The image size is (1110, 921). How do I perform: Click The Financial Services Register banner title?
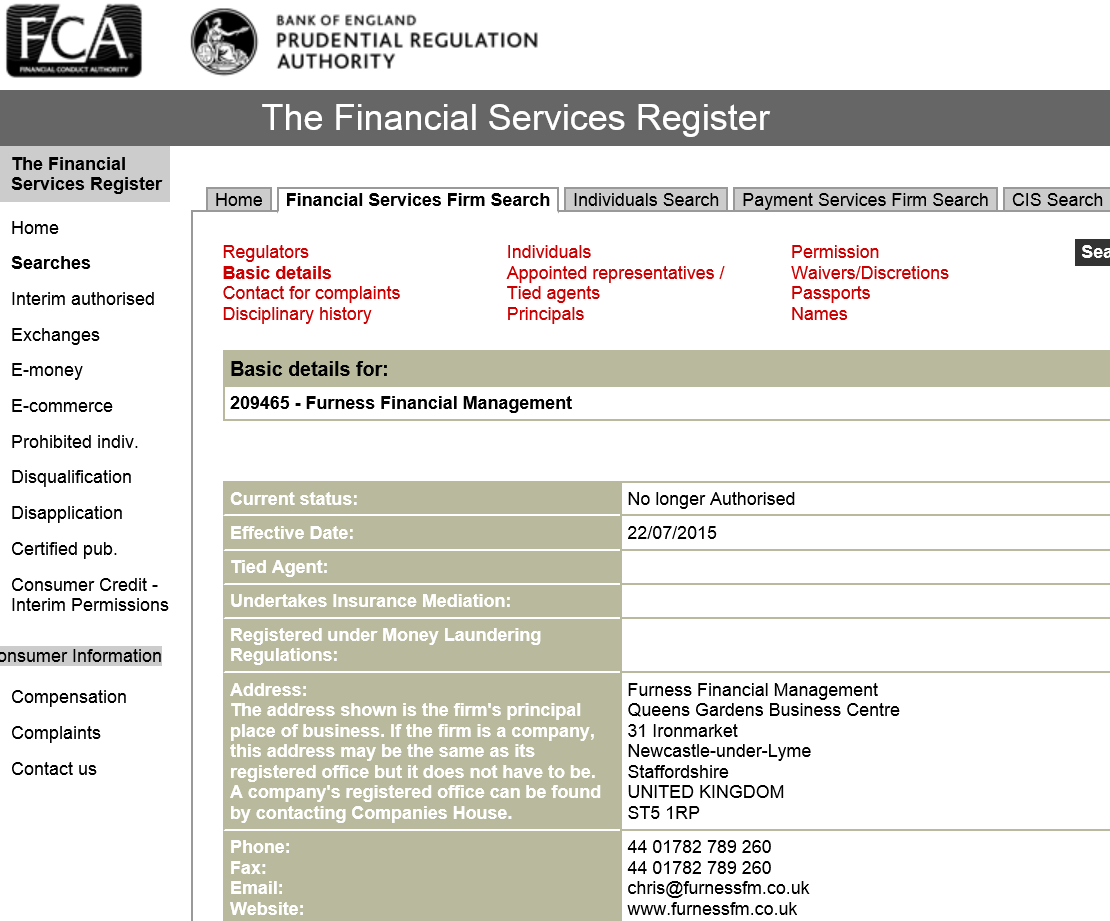point(515,118)
